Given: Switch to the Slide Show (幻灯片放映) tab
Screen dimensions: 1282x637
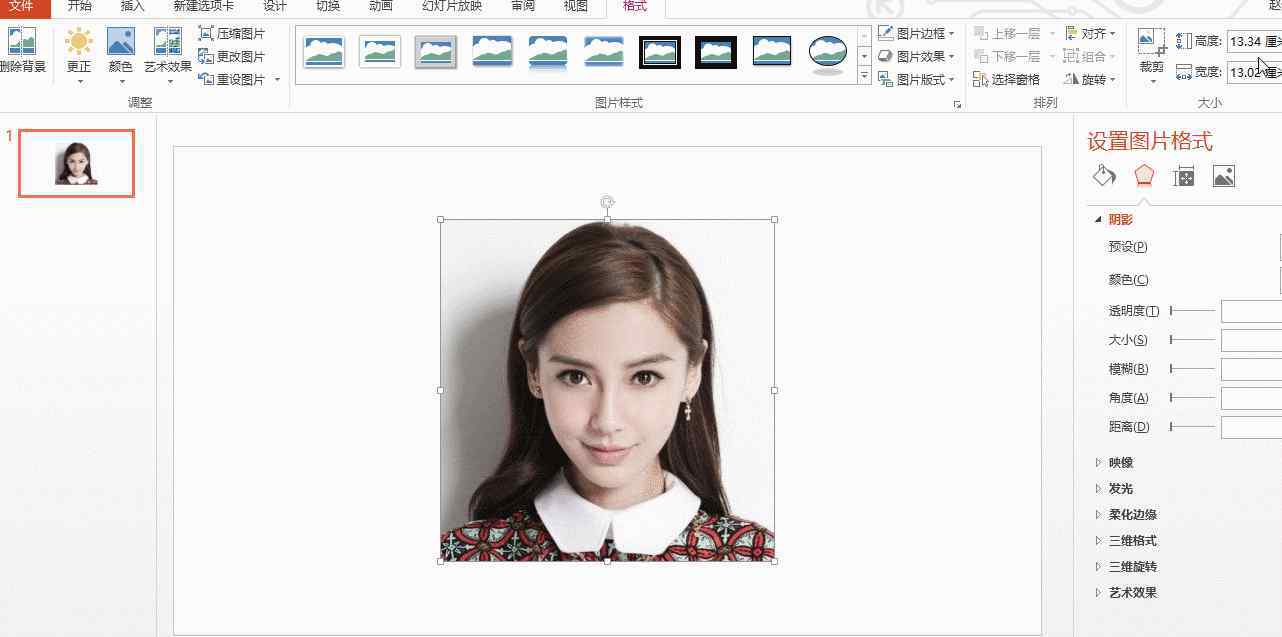Looking at the screenshot, I should pos(452,7).
